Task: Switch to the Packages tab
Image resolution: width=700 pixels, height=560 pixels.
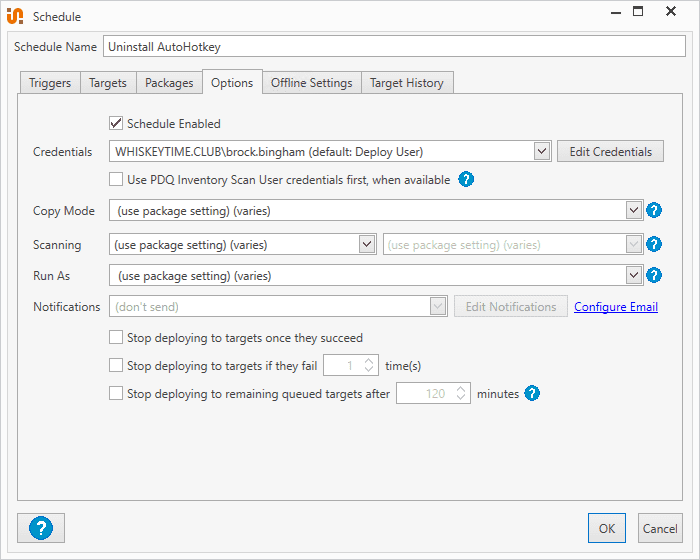Action: pyautogui.click(x=169, y=83)
